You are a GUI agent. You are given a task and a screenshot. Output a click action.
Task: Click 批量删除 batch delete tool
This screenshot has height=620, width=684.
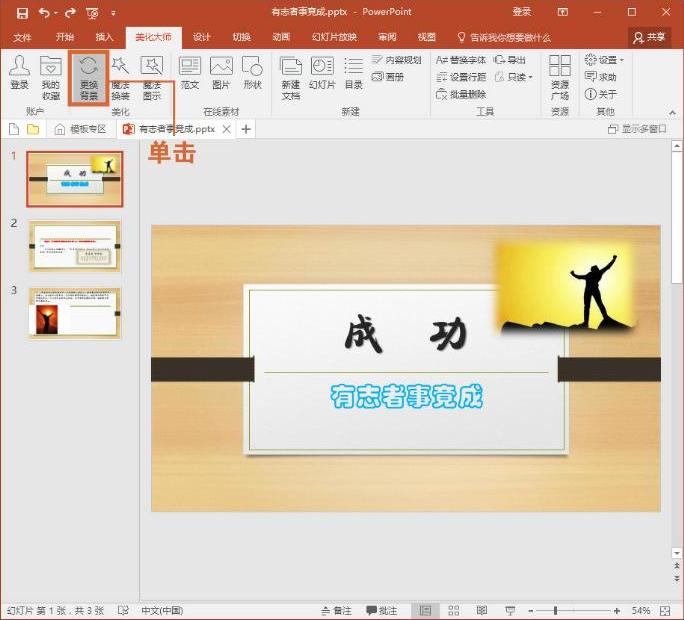pos(461,94)
